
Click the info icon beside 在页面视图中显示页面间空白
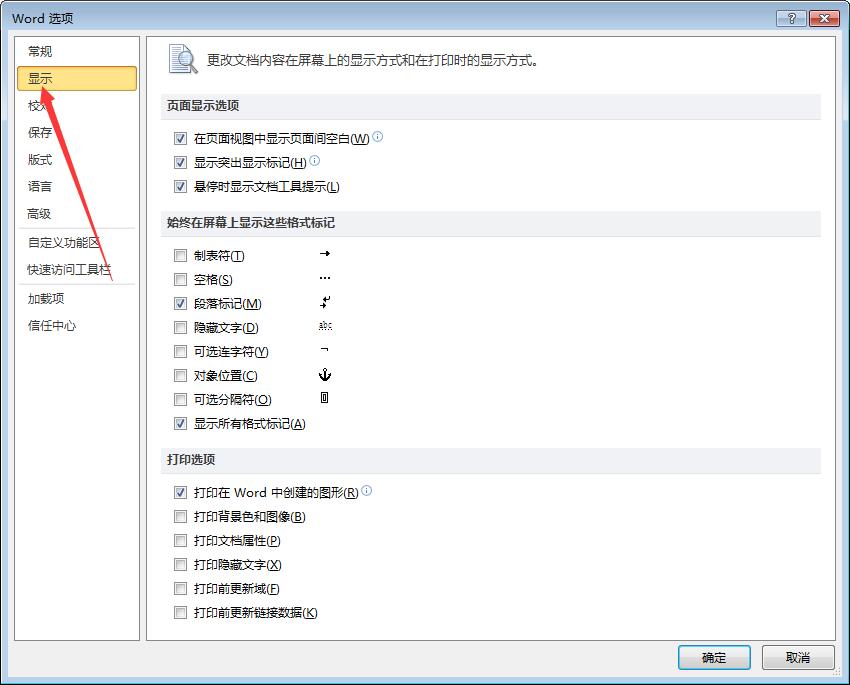coord(378,137)
